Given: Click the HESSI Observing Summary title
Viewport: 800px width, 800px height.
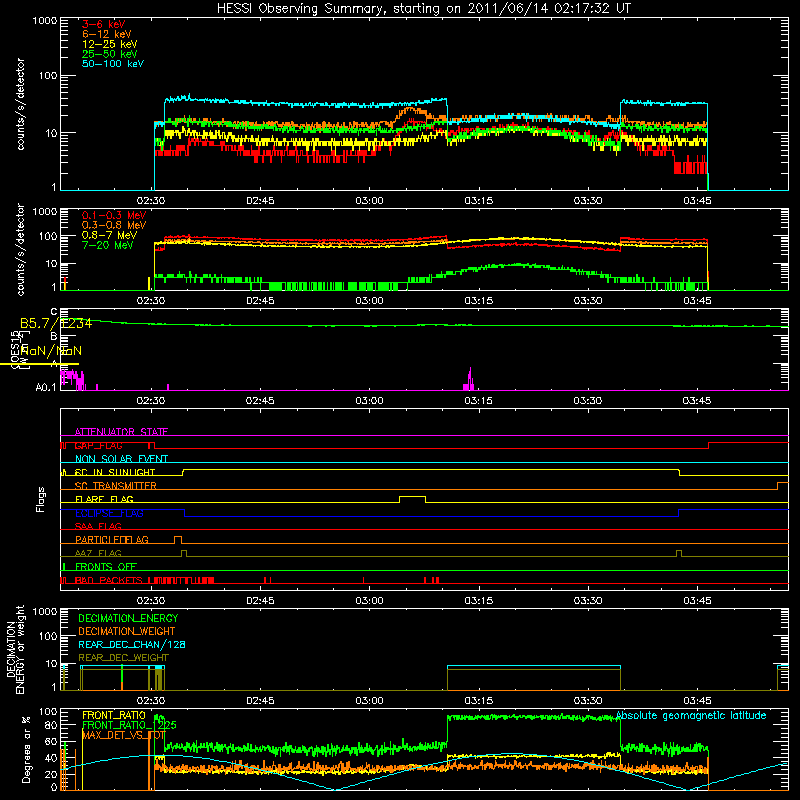Looking at the screenshot, I should (423, 8).
